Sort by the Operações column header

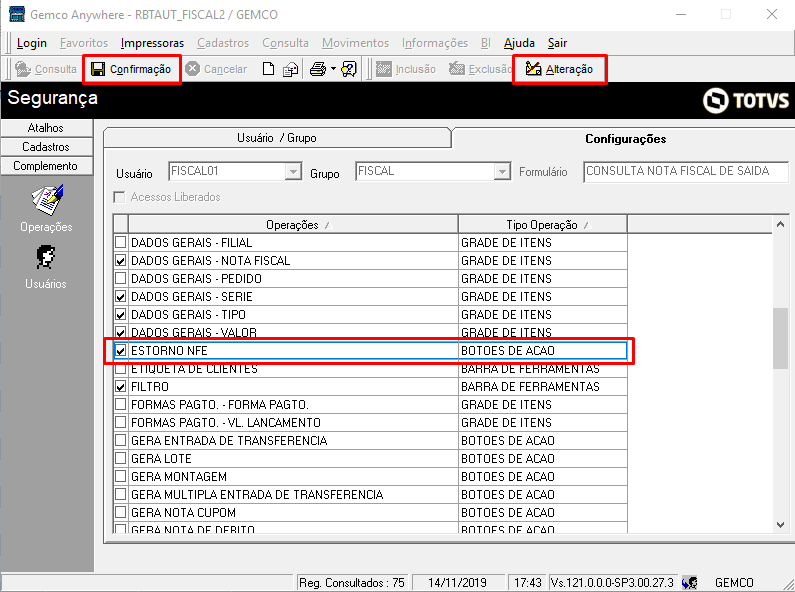(293, 225)
